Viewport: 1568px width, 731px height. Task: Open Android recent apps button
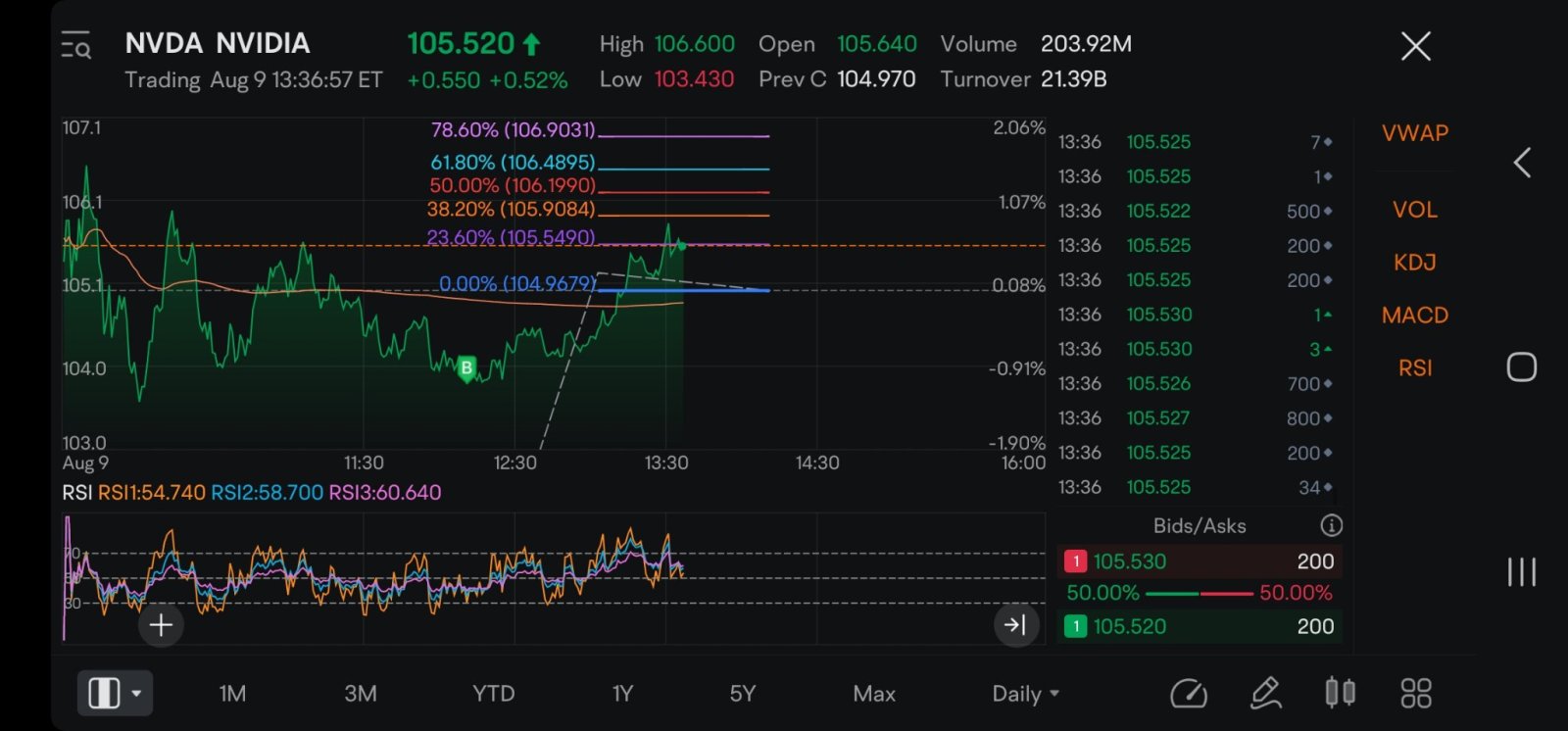(1521, 571)
